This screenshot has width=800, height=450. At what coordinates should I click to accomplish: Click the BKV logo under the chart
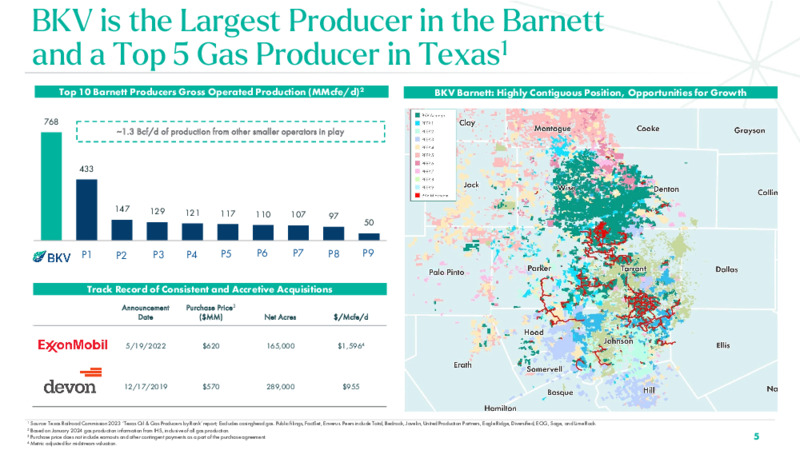(52, 257)
